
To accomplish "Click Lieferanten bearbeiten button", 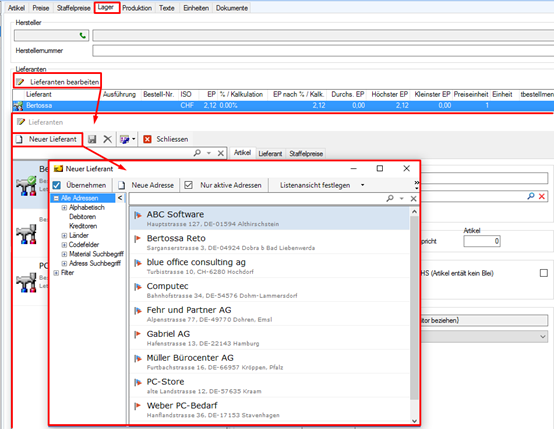I will point(58,82).
